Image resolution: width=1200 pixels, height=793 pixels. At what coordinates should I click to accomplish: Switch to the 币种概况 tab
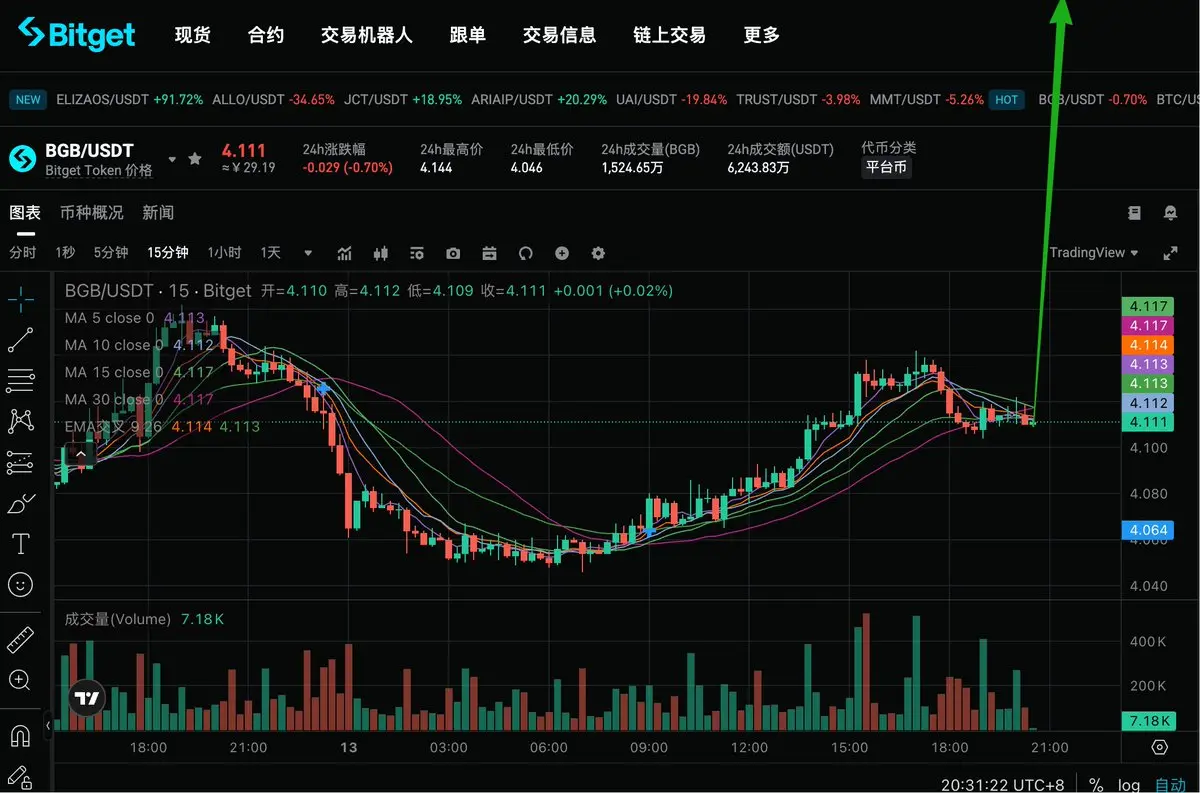92,213
